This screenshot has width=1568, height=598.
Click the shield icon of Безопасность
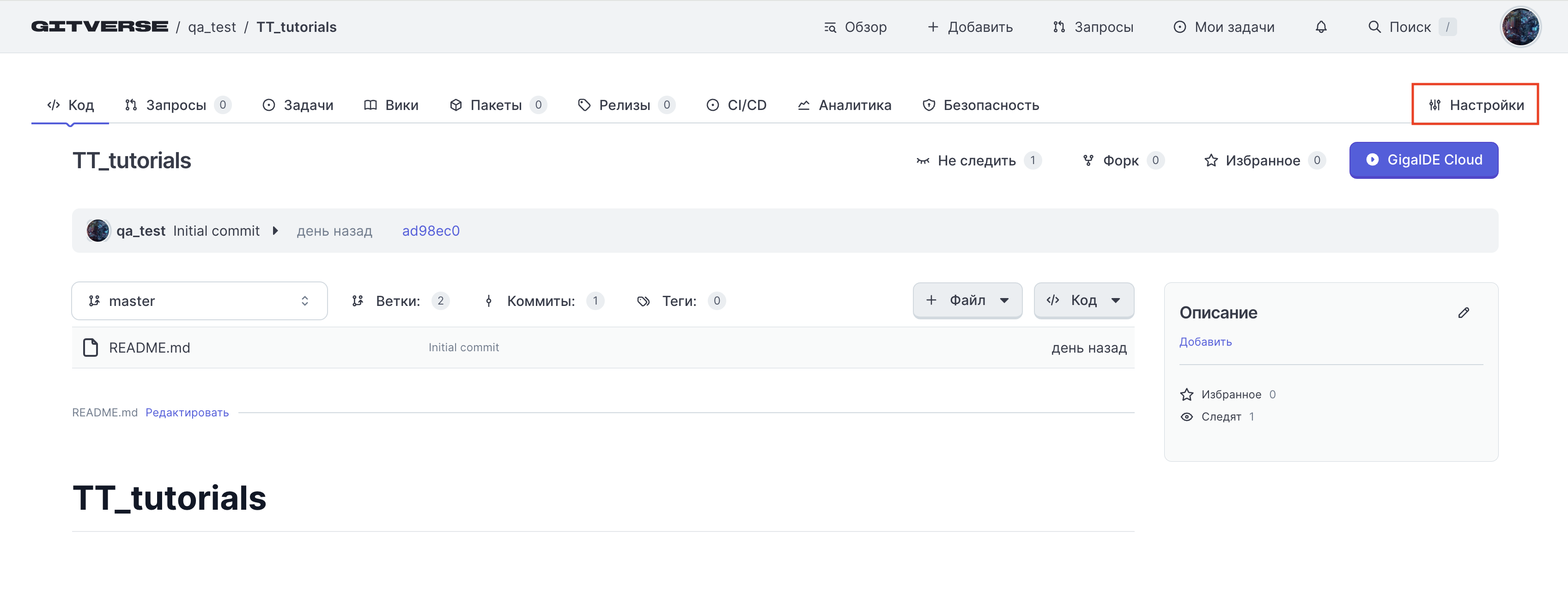(x=929, y=105)
